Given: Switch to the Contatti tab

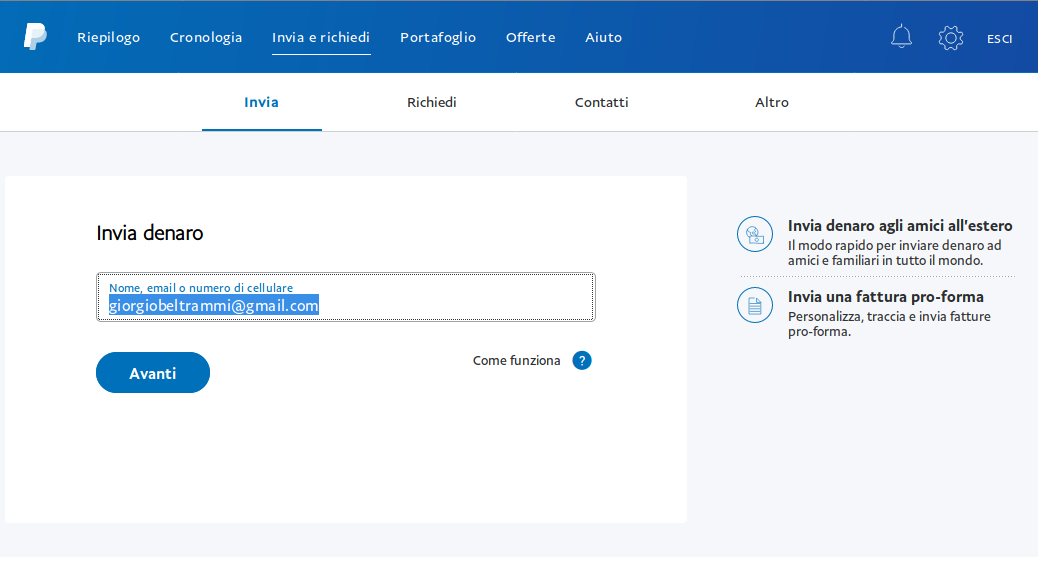Looking at the screenshot, I should click(x=601, y=102).
